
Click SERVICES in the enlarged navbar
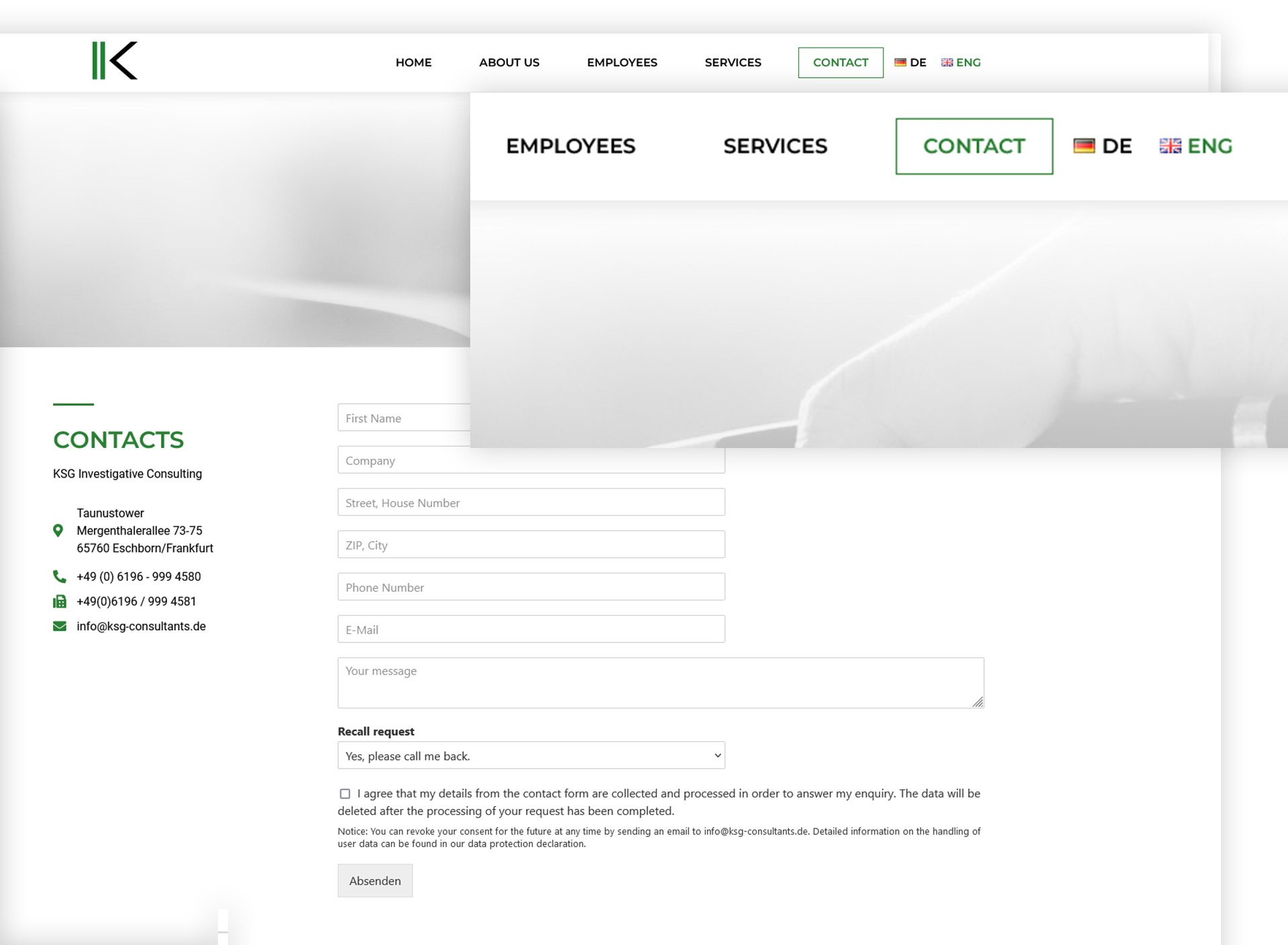pyautogui.click(x=775, y=146)
